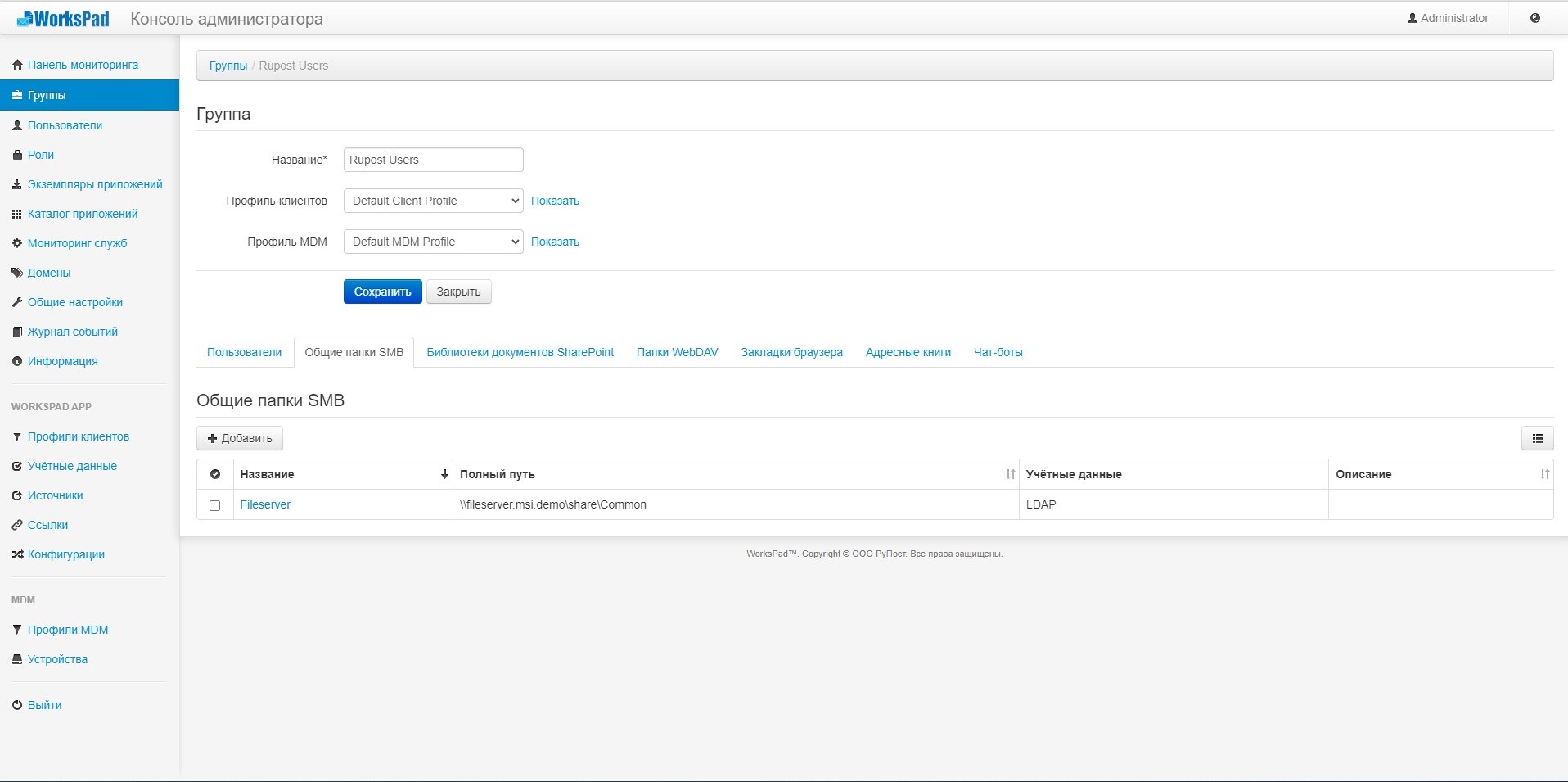Click the filter icon beside Профили клиентов
The height and width of the screenshot is (782, 1568).
tap(17, 436)
